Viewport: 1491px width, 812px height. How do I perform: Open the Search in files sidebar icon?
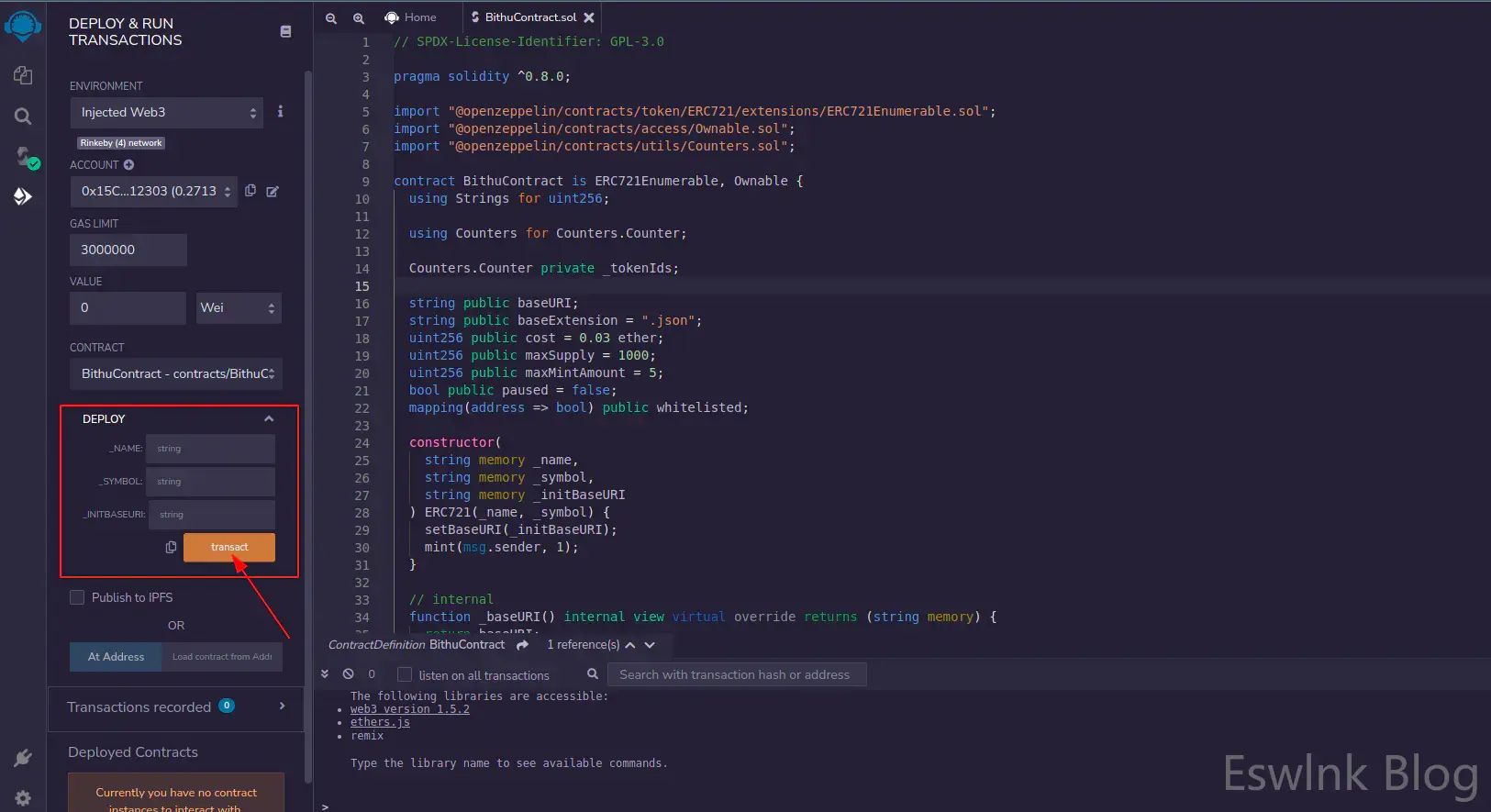click(23, 117)
